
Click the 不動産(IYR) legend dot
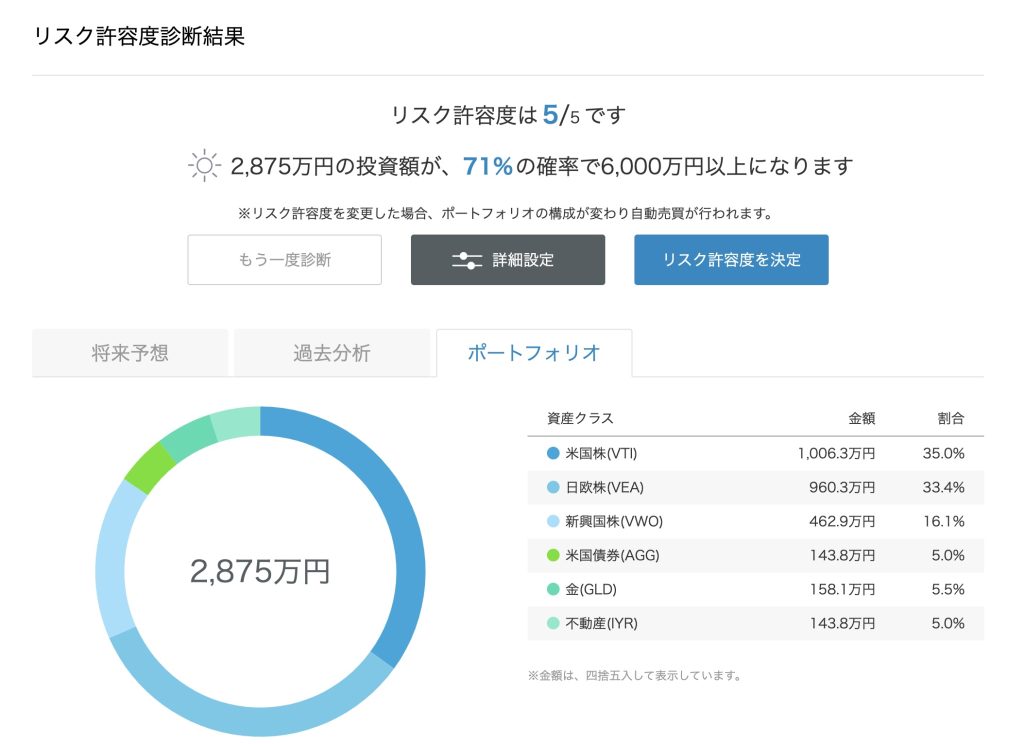[553, 624]
